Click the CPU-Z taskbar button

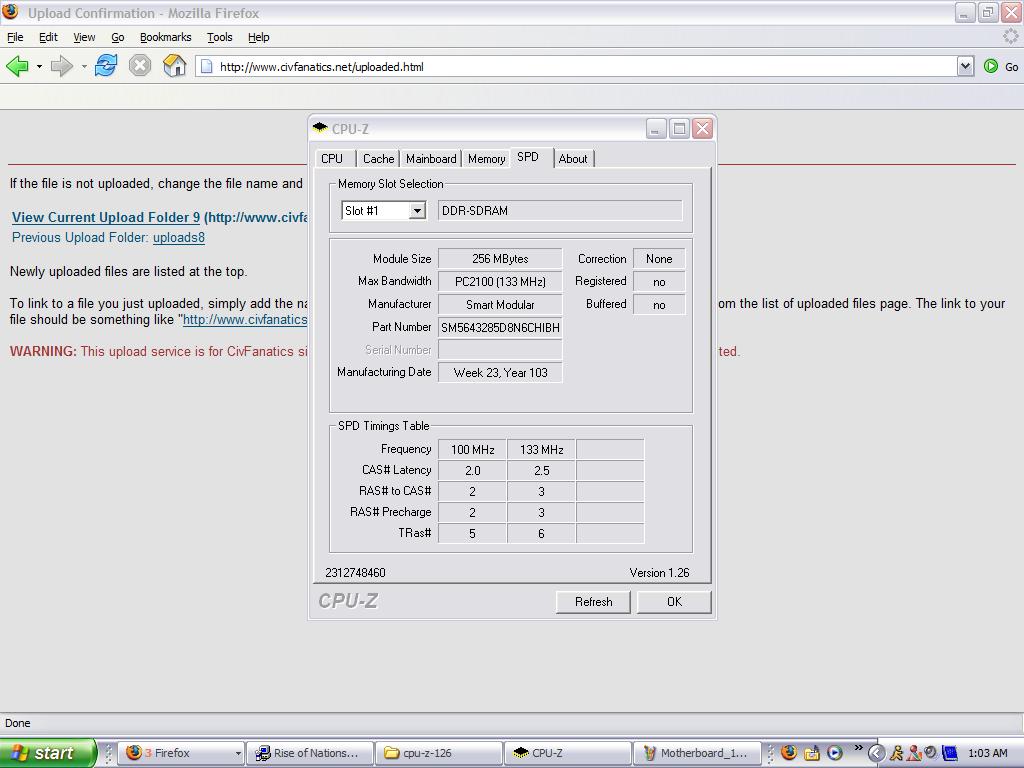(568, 753)
